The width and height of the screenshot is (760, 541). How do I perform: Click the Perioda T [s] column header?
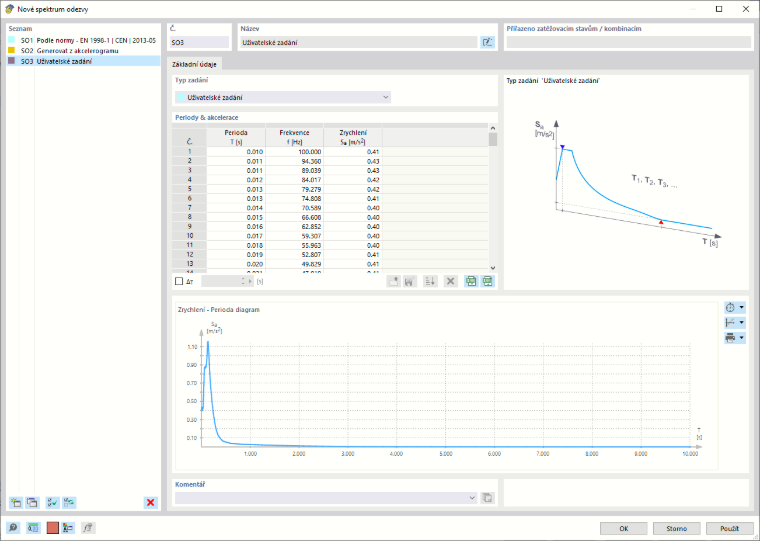(236, 137)
